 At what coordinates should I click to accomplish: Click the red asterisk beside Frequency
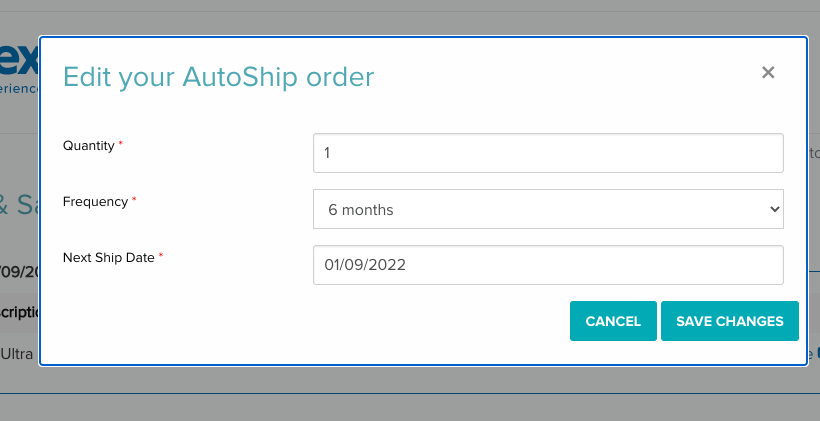(134, 199)
